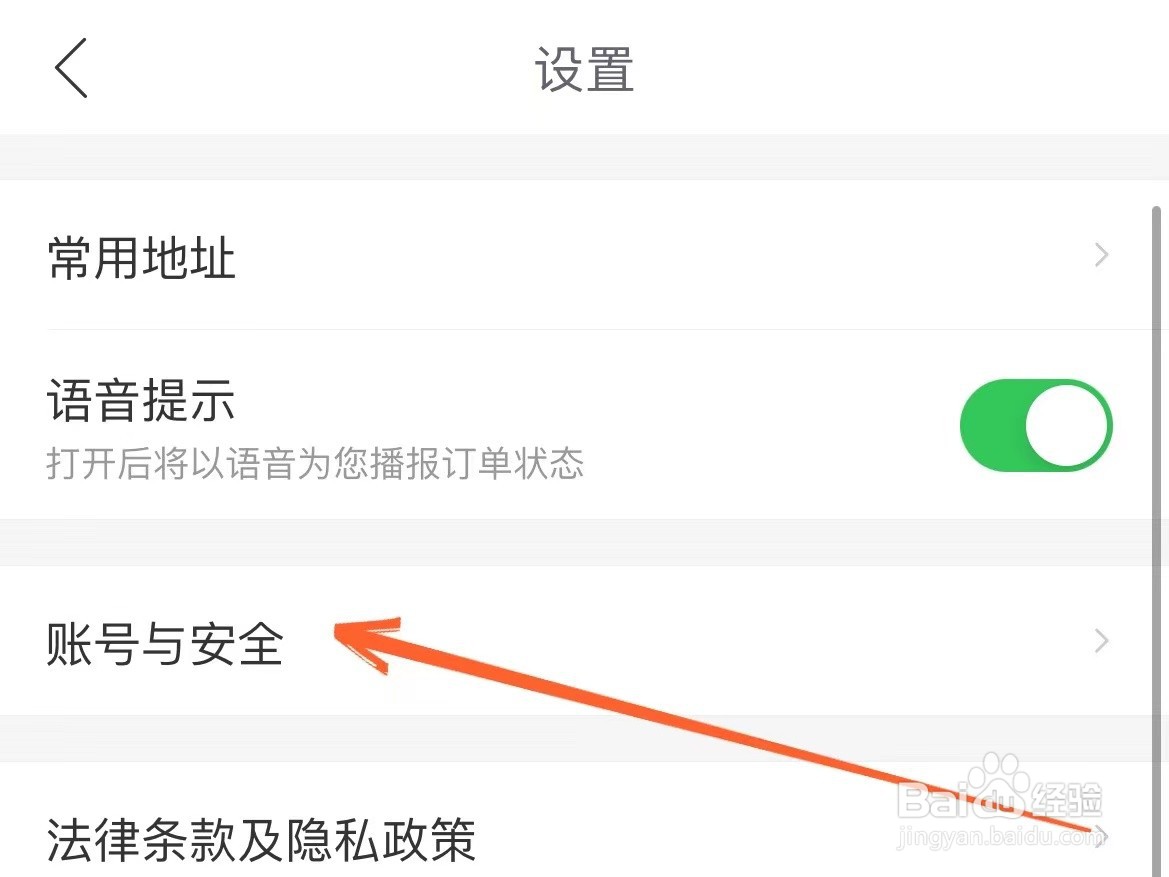Open the 账号与安全 menu item
The width and height of the screenshot is (1169, 877).
tap(584, 641)
